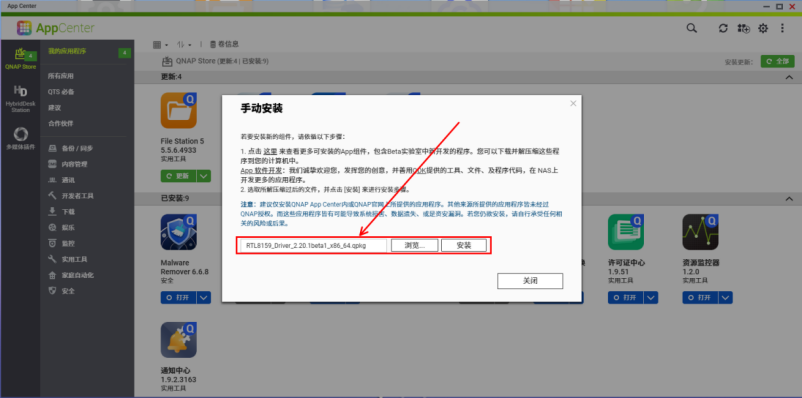Select 我的应用程序 in the sidebar
The width and height of the screenshot is (802, 398).
pos(67,52)
